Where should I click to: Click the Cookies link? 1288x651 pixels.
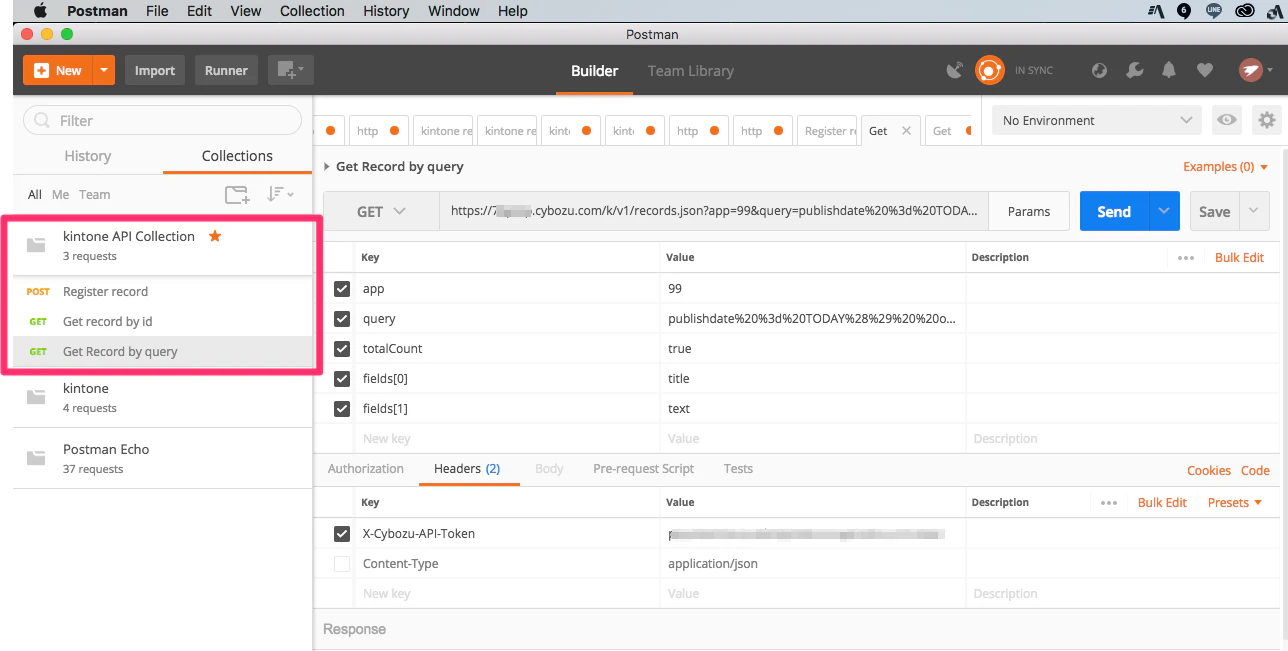click(1209, 470)
